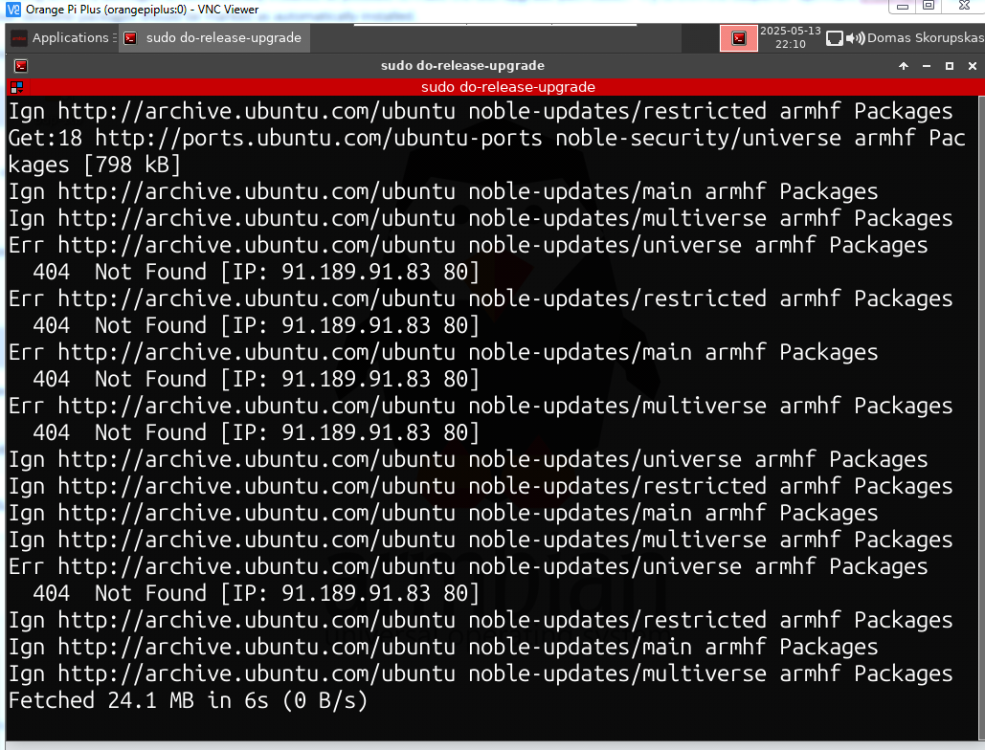This screenshot has height=750, width=985.
Task: Close the terminal window
Action: (972, 65)
